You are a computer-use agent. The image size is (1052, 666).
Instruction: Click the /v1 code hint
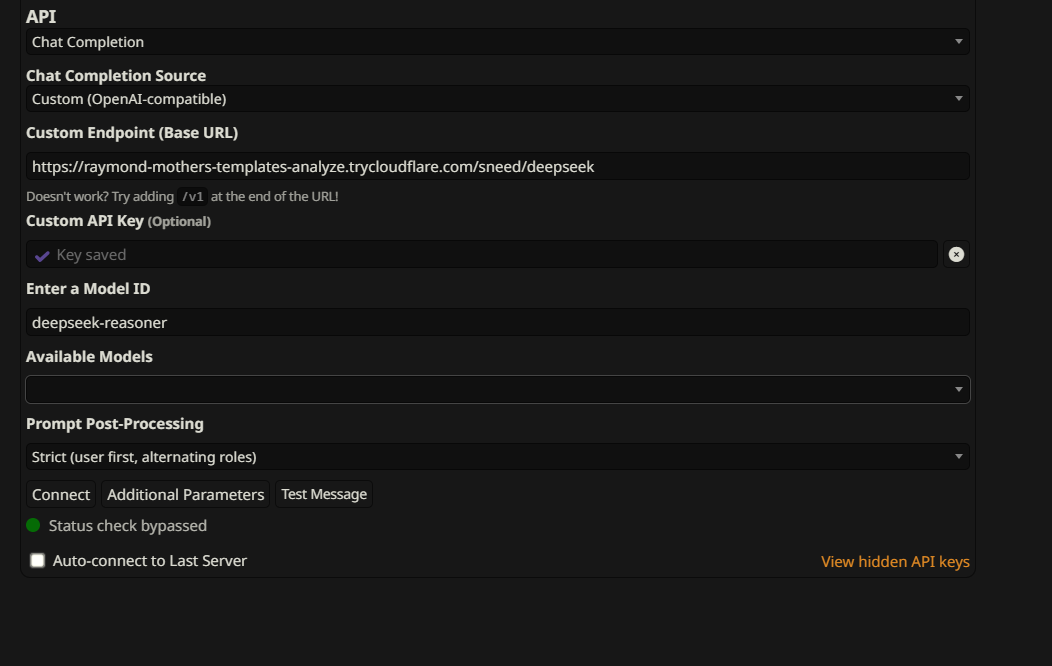tap(193, 197)
